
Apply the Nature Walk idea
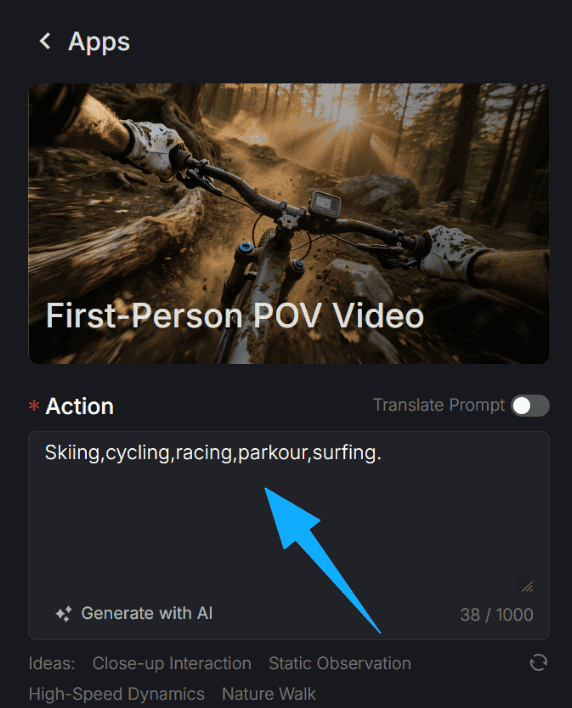269,694
